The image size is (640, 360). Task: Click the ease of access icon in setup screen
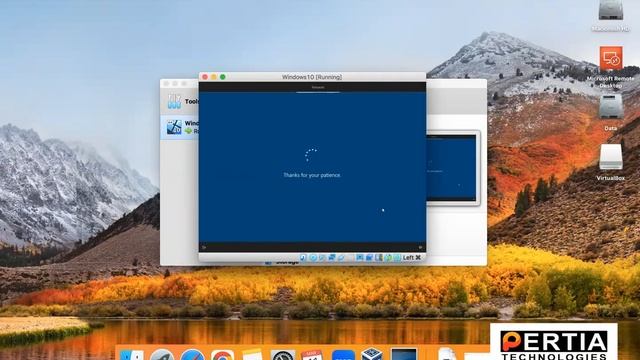[204, 247]
